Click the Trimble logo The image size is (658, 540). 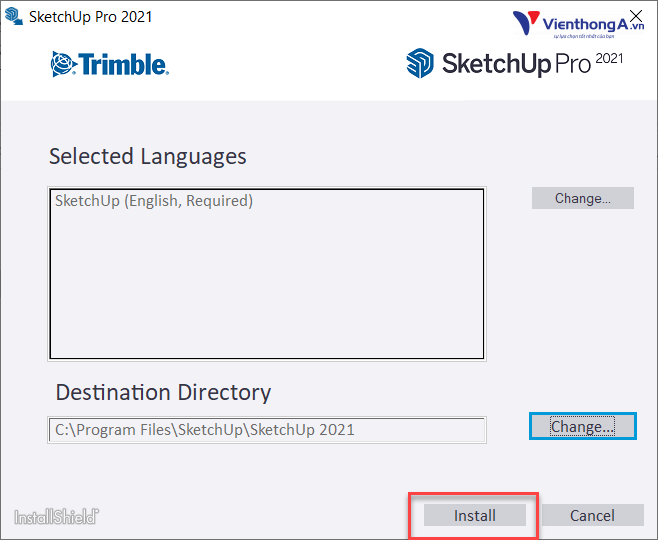pos(110,64)
